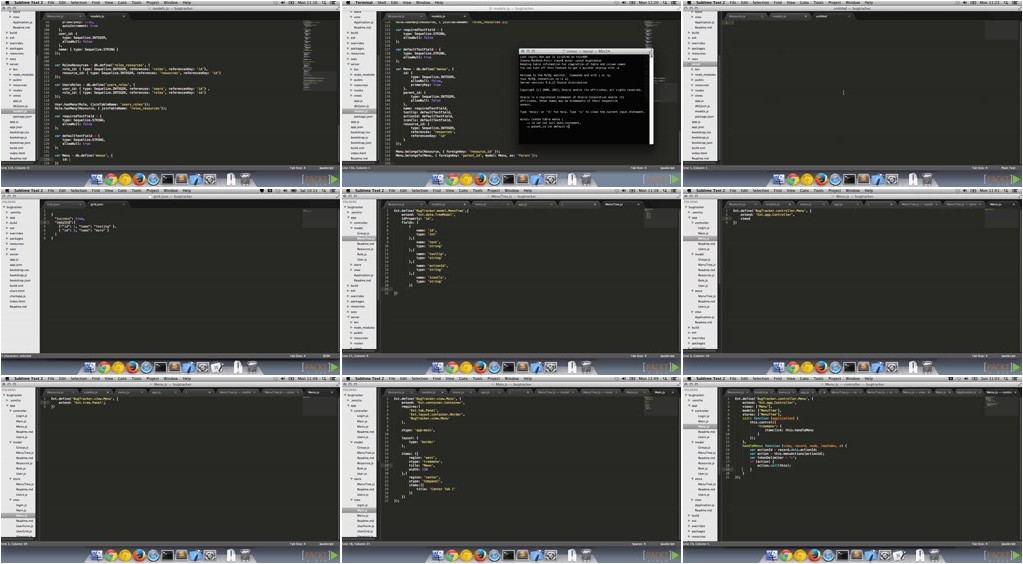Open Trash in the roles_resources screenshot's dock
Screen dimensions: 1023x564
(246, 179)
